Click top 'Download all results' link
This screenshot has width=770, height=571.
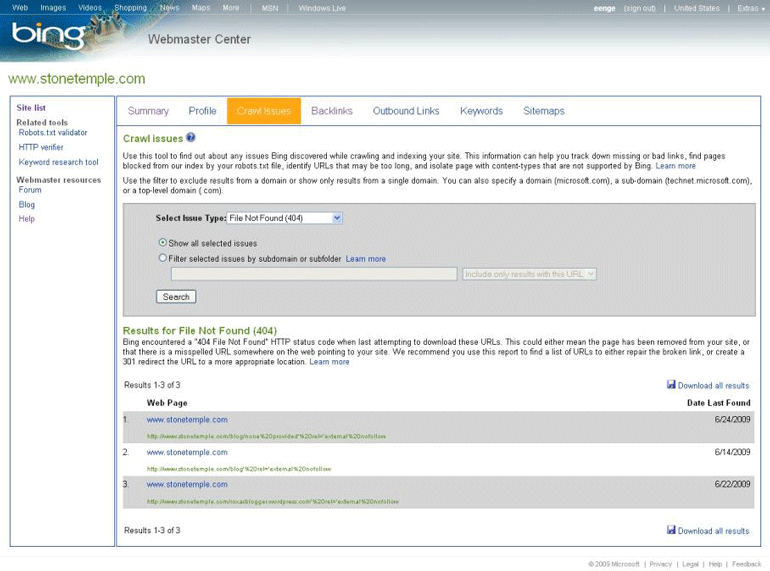tap(713, 385)
